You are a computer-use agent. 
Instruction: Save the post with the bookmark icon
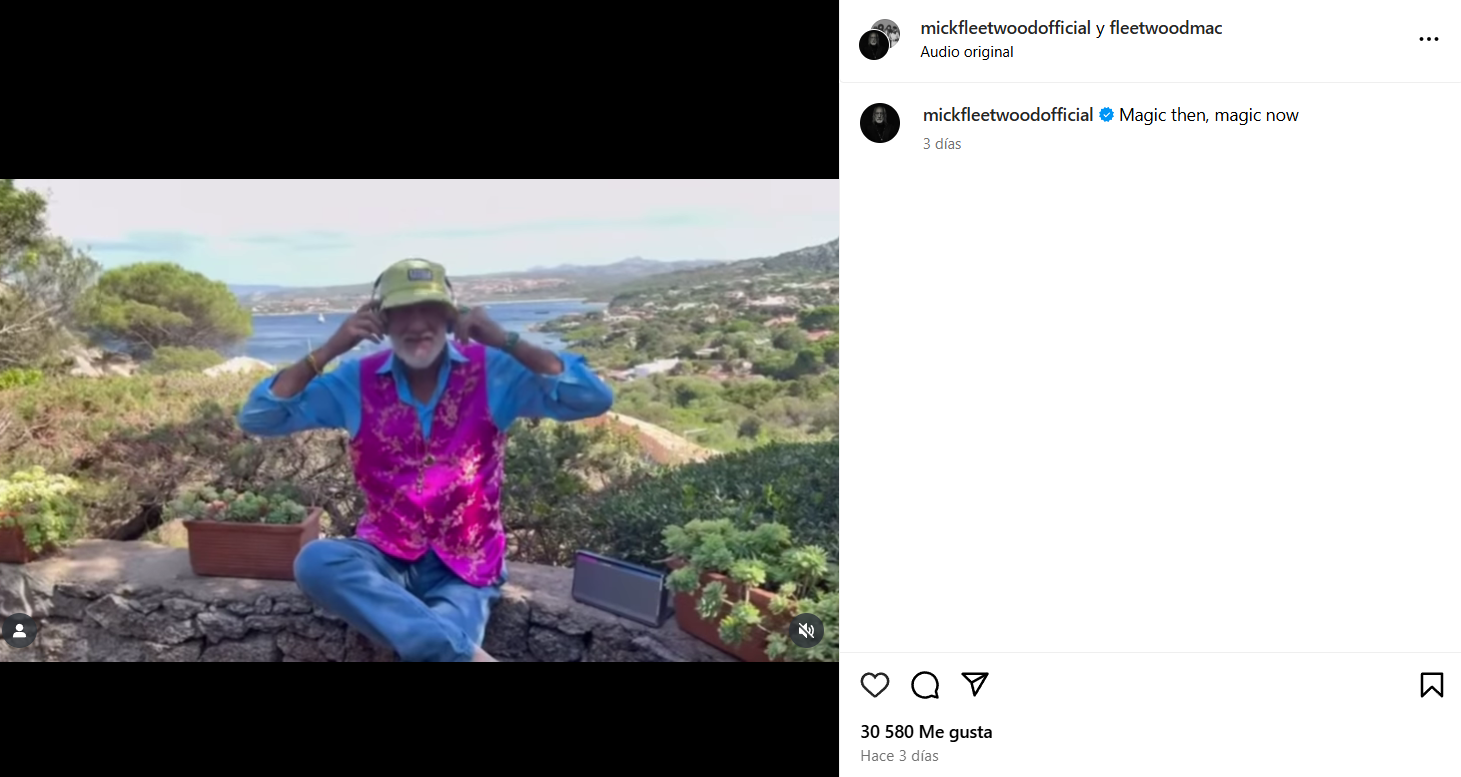(x=1431, y=685)
